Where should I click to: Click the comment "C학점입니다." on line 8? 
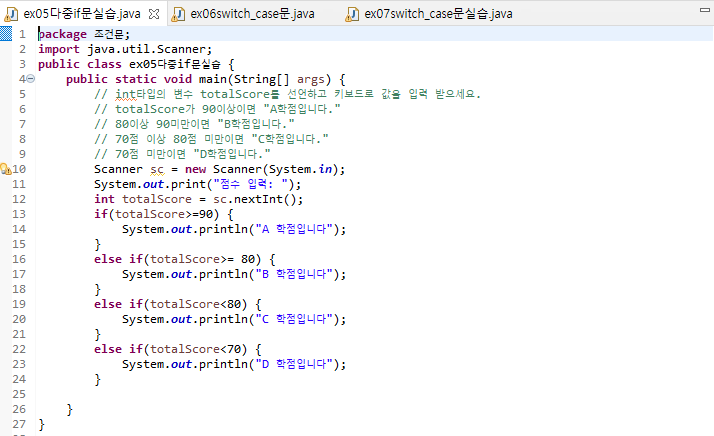(x=290, y=139)
